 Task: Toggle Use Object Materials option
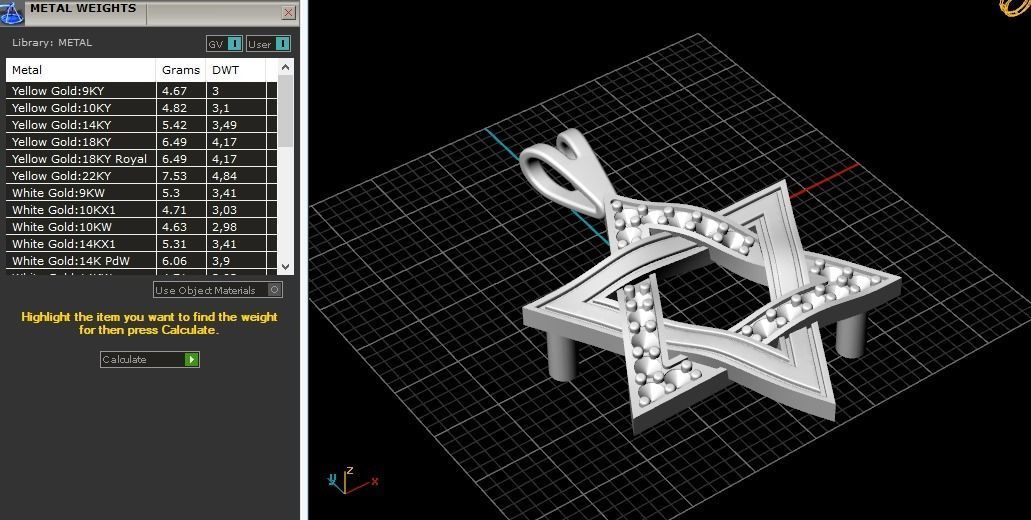tap(218, 290)
